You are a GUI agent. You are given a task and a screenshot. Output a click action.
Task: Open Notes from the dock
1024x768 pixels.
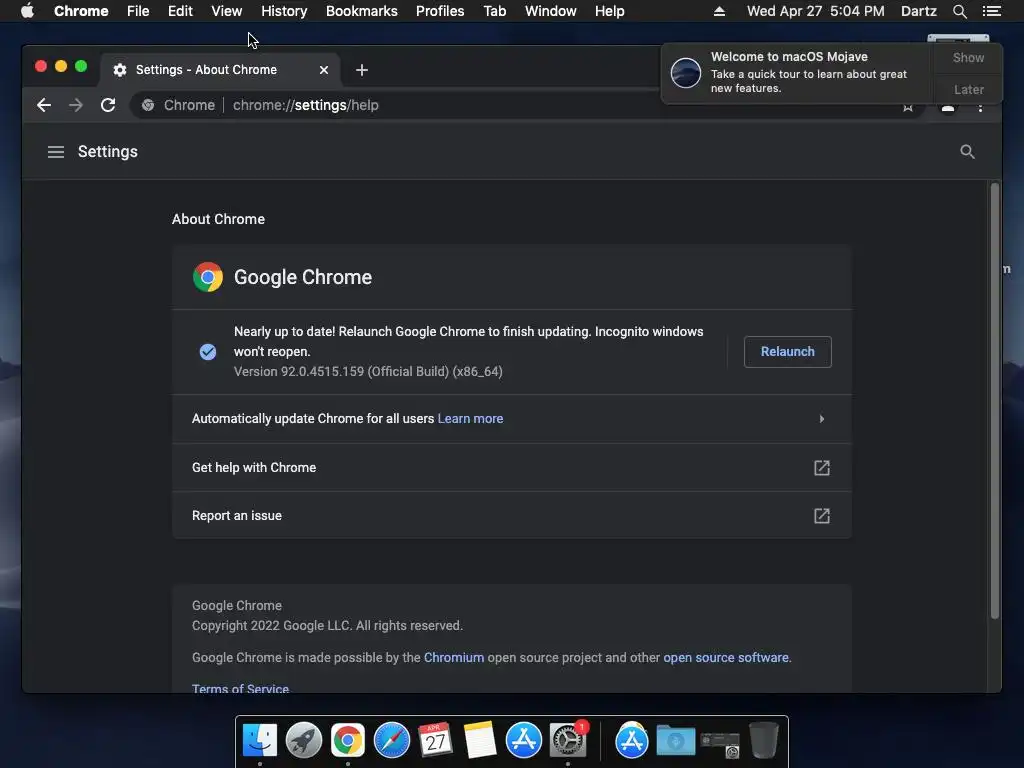pyautogui.click(x=479, y=741)
